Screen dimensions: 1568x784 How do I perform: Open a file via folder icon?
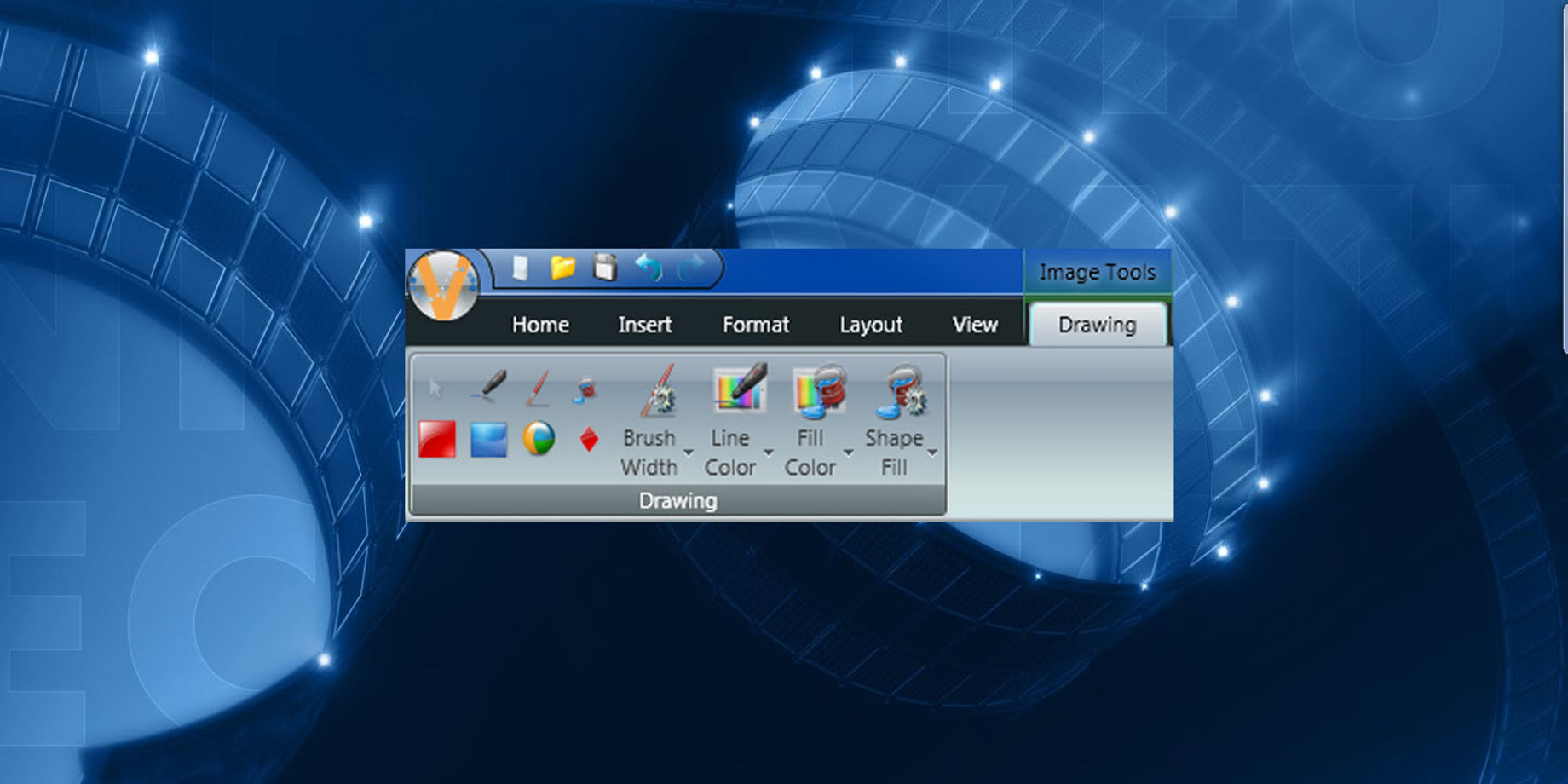click(x=562, y=268)
